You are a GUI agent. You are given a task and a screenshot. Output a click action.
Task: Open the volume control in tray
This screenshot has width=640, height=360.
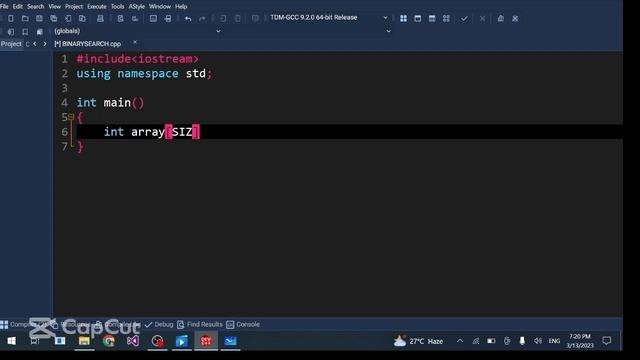pyautogui.click(x=538, y=341)
